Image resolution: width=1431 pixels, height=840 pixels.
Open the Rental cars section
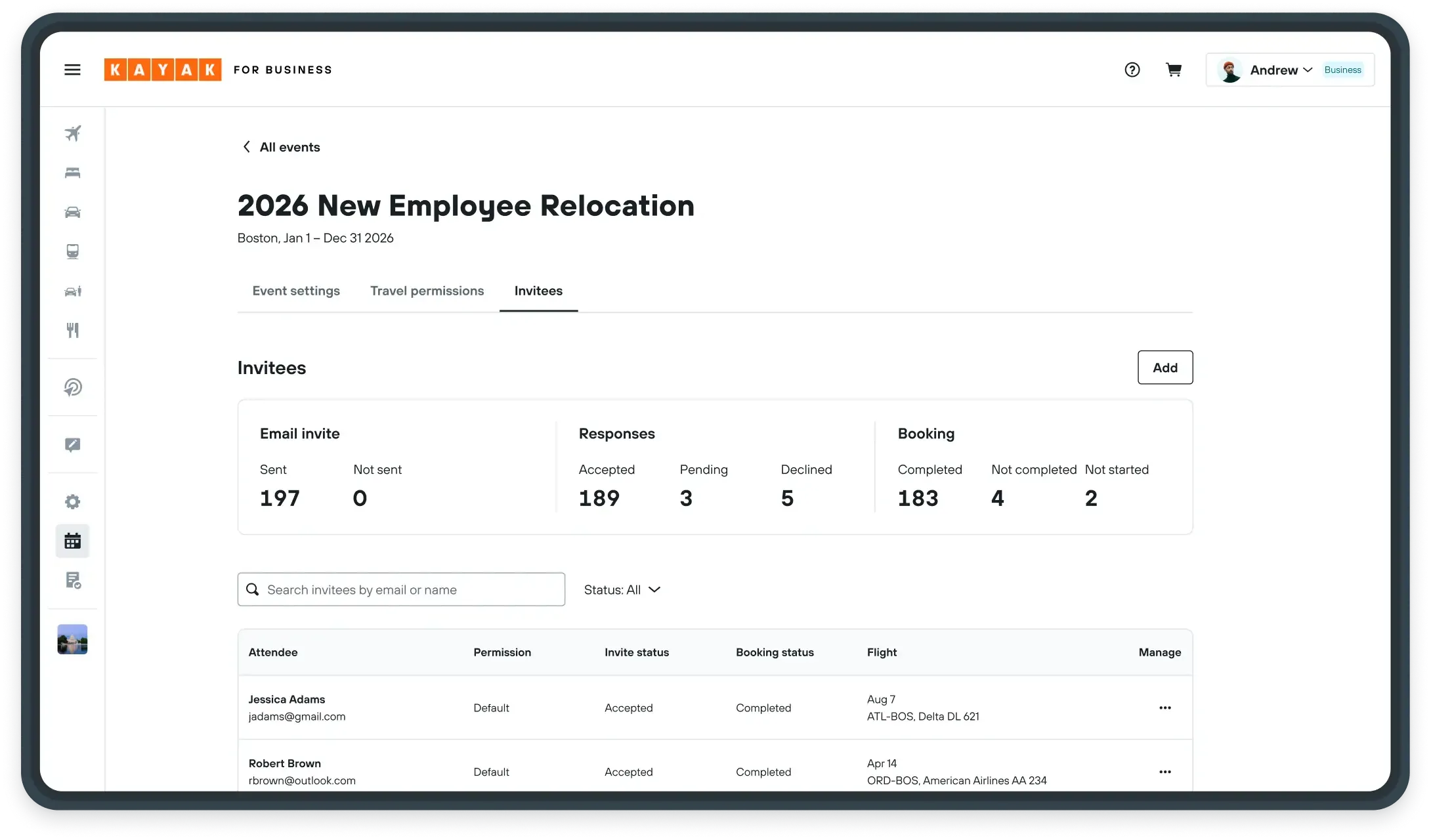72,212
